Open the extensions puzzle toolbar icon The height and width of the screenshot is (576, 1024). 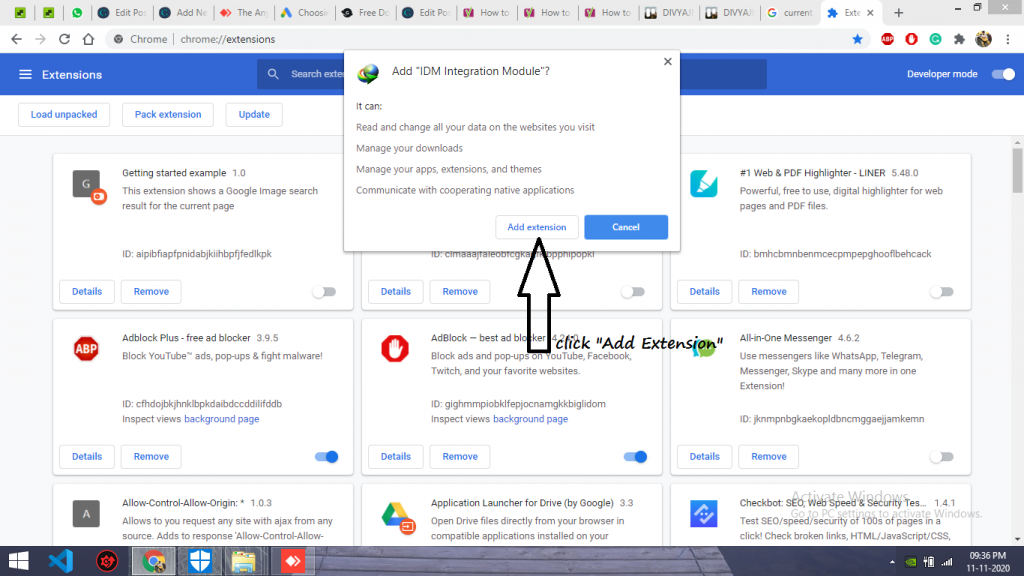tap(959, 39)
